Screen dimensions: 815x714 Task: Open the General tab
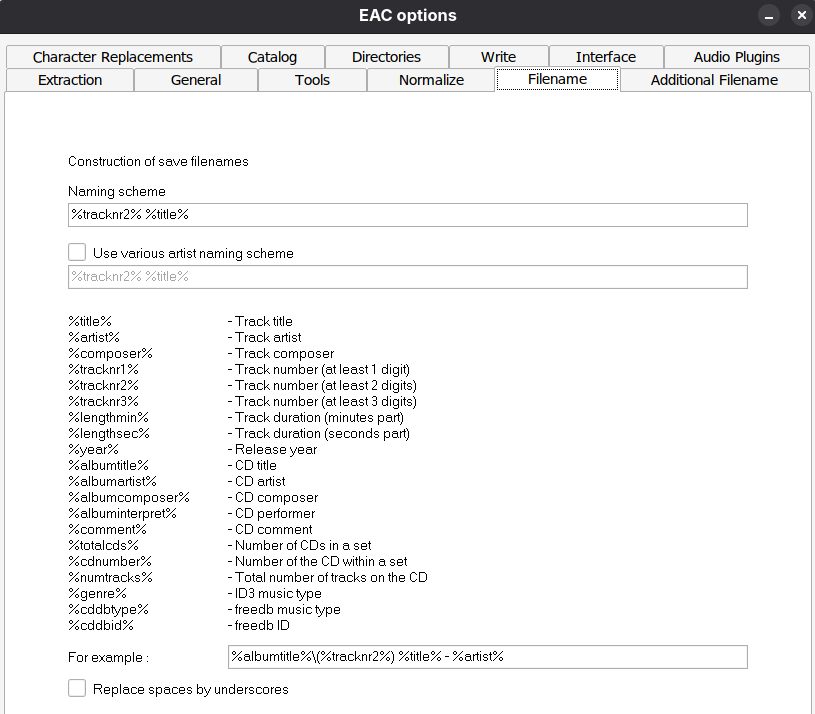(196, 80)
